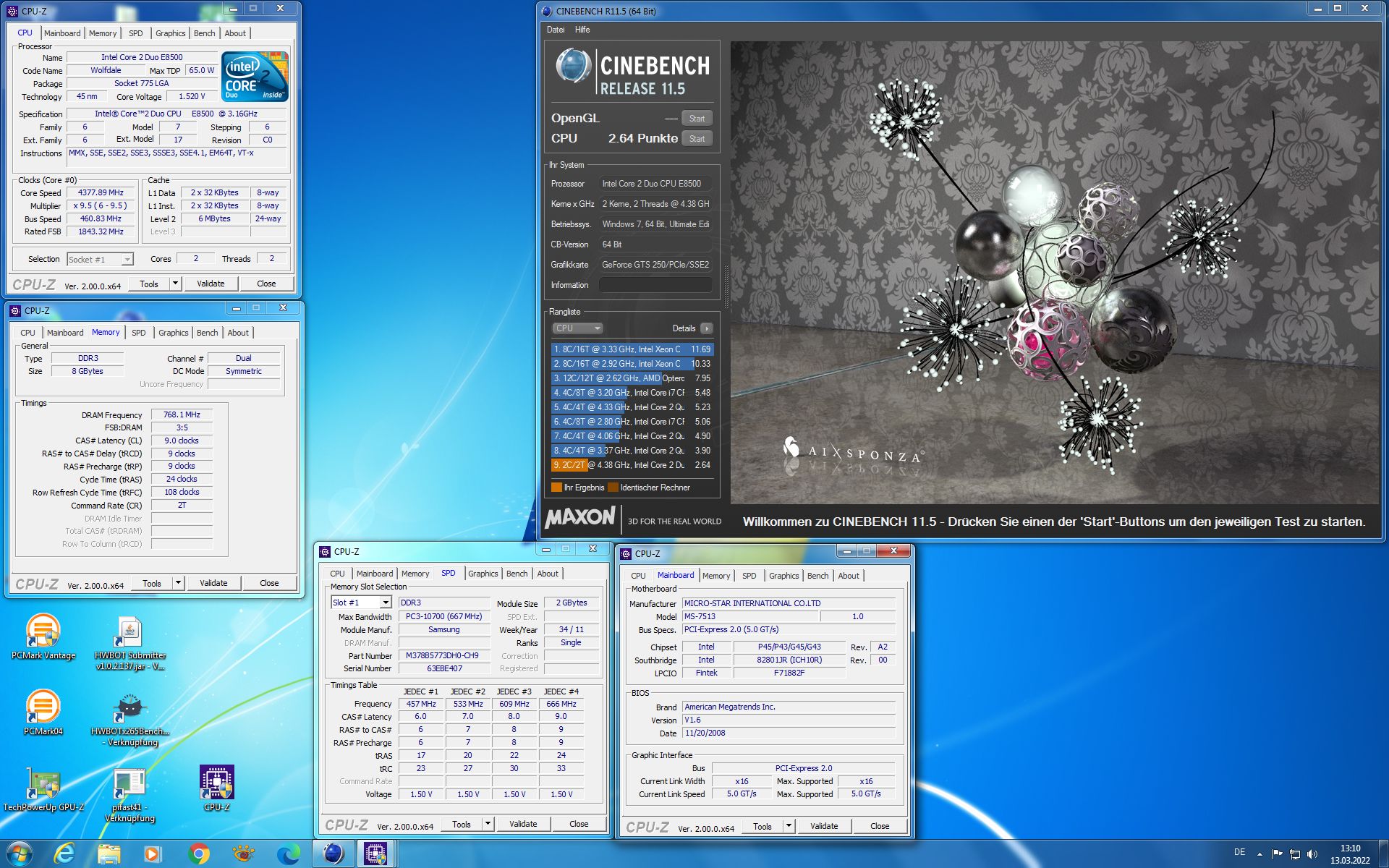Open HWBOT Submitter jar desktop icon
The image size is (1389, 868).
(x=130, y=642)
